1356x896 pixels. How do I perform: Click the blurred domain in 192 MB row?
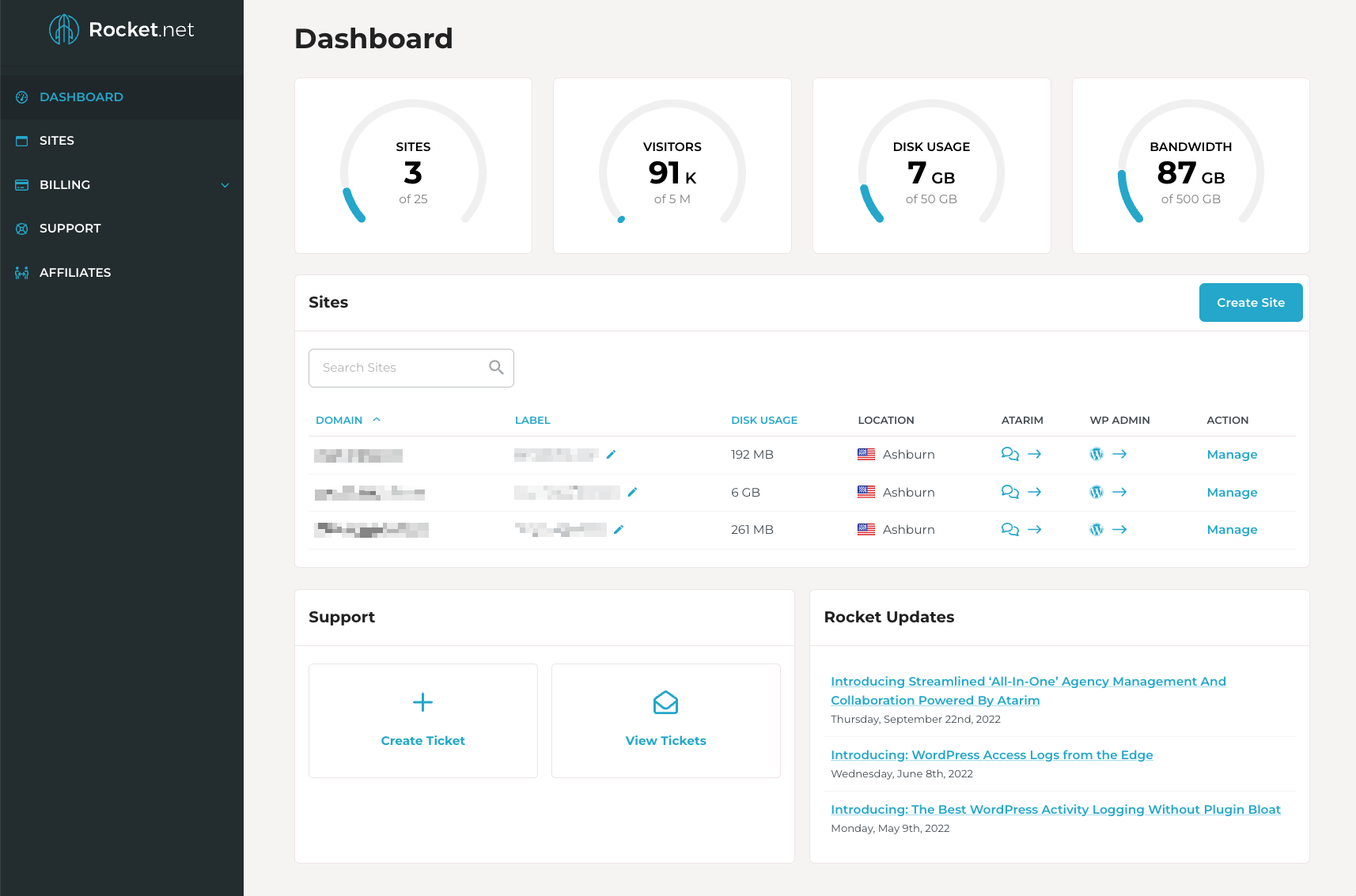[x=358, y=456]
